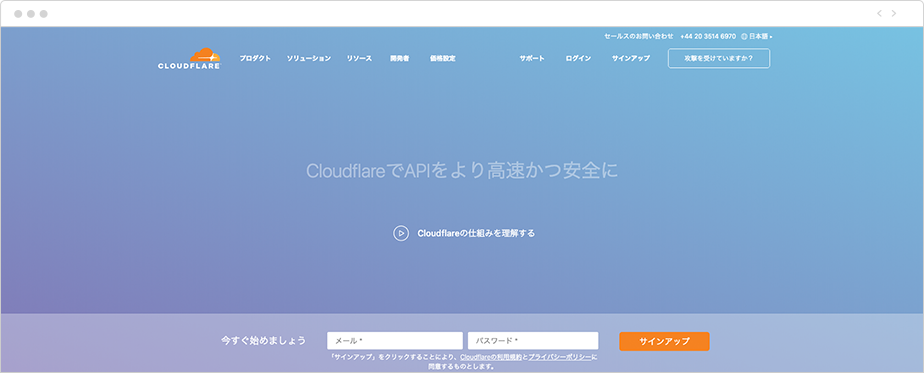The width and height of the screenshot is (924, 373).
Task: Click the orange サインアップ button
Action: (664, 341)
